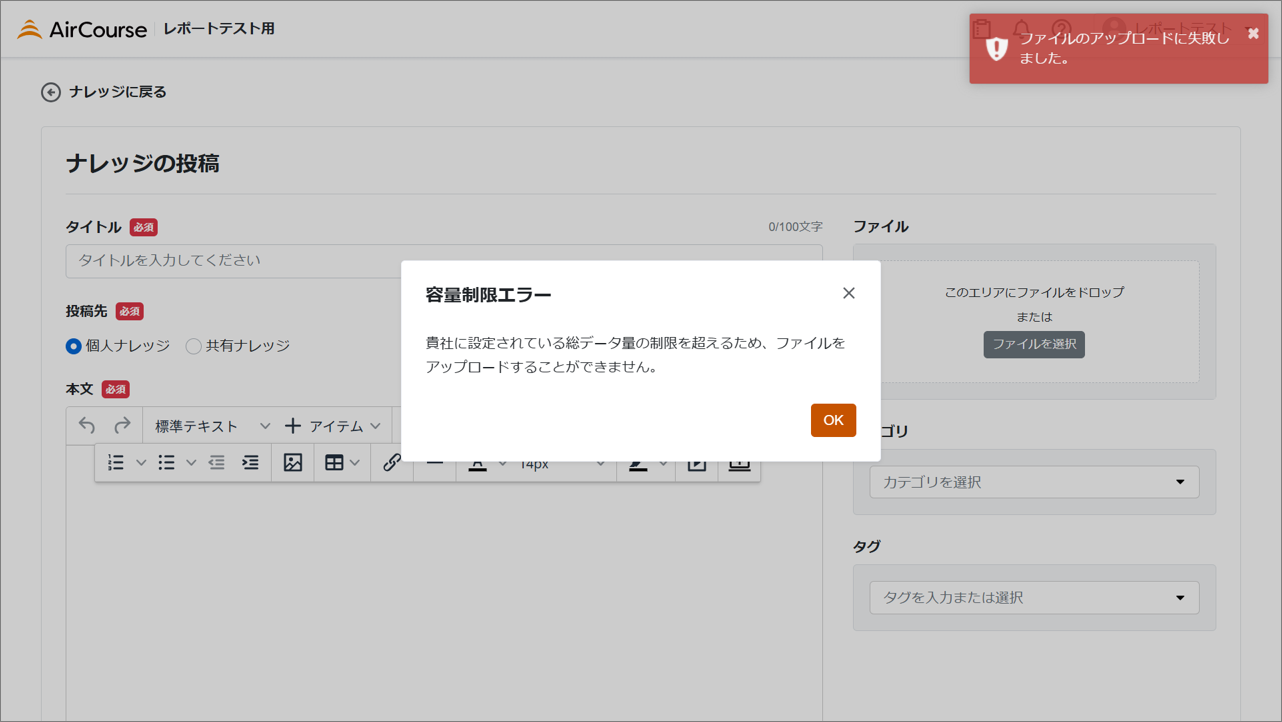Select the 個人ナレッジ radio button
This screenshot has height=722, width=1282.
click(x=74, y=346)
